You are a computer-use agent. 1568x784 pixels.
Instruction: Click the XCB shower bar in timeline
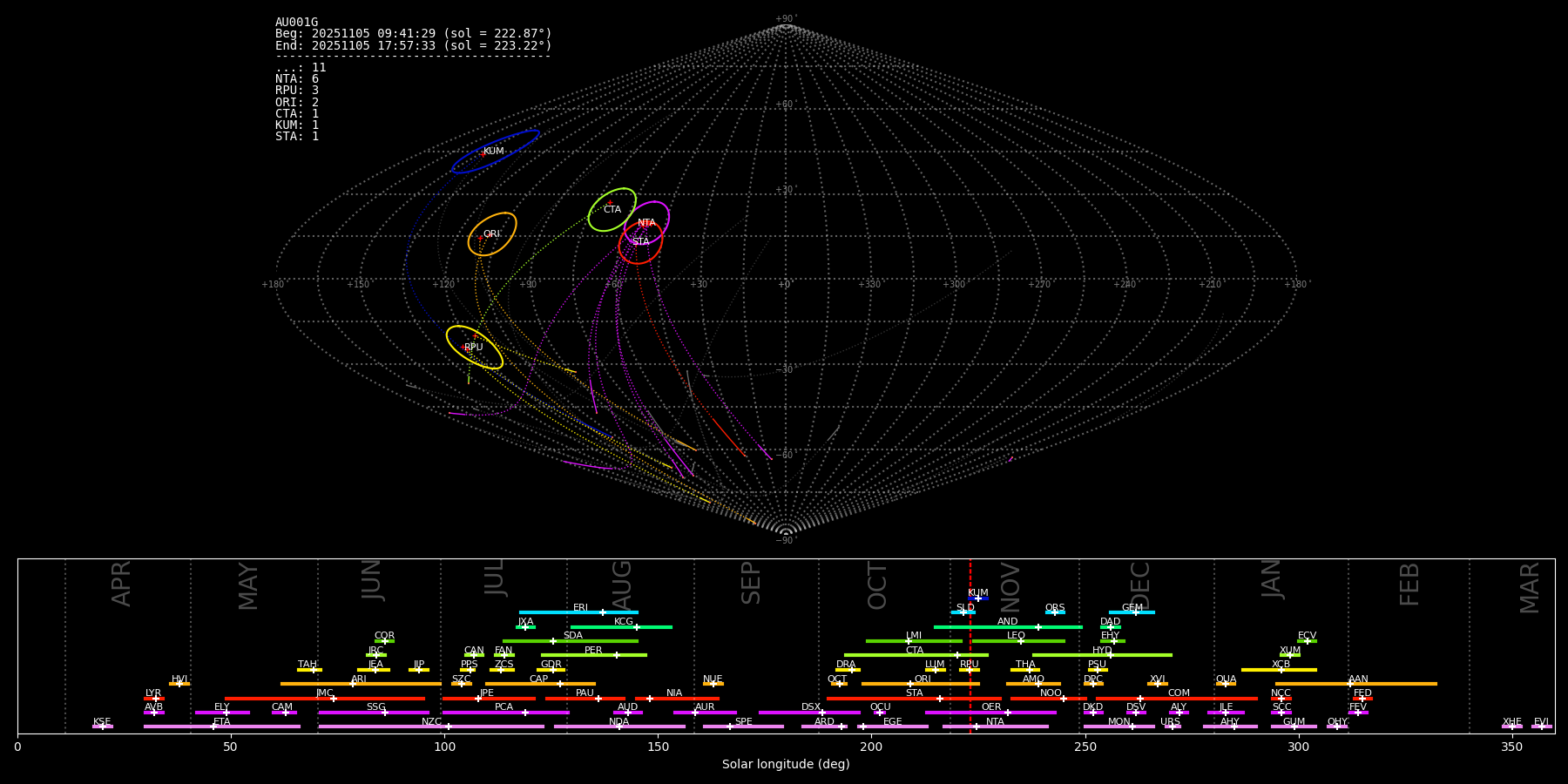click(1279, 670)
